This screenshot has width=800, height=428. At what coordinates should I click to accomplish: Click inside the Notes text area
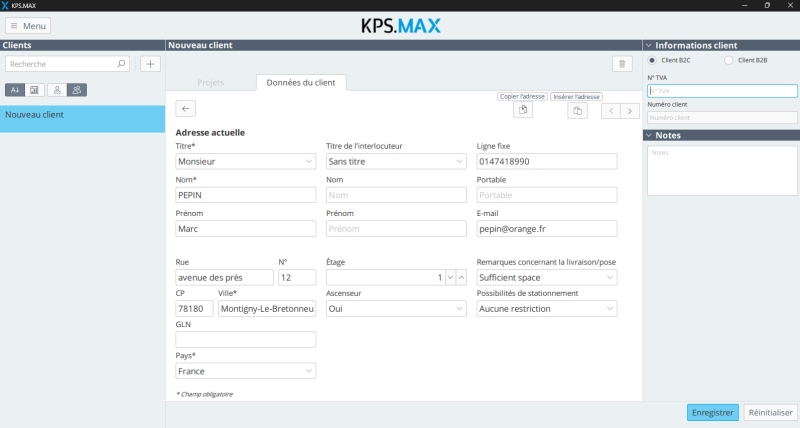(x=722, y=170)
